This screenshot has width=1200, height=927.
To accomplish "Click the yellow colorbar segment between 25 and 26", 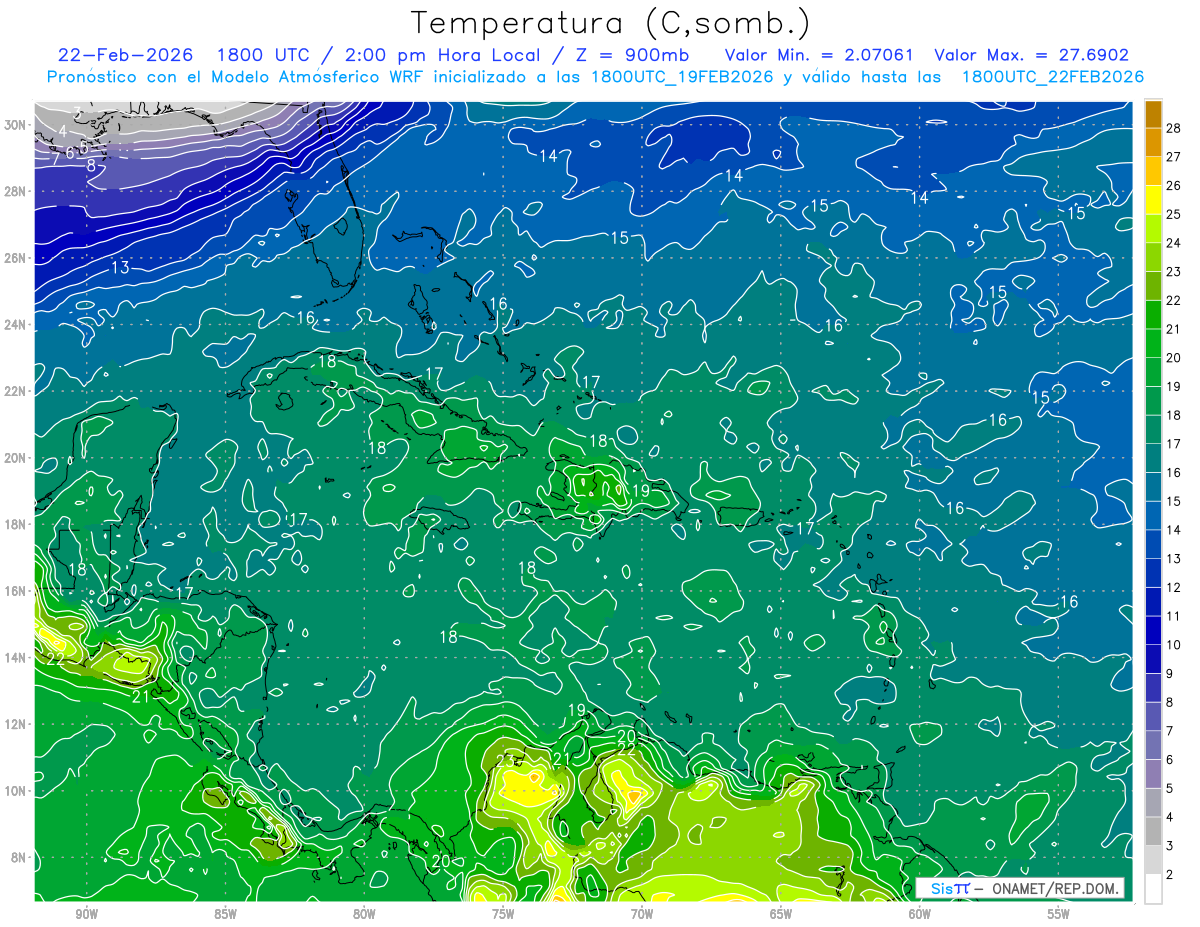I will (1153, 200).
